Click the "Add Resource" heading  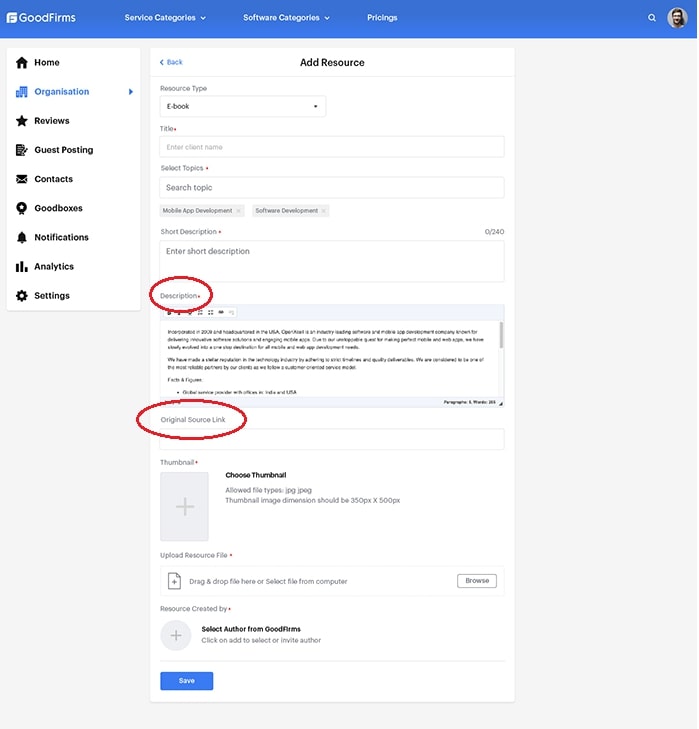click(x=332, y=62)
